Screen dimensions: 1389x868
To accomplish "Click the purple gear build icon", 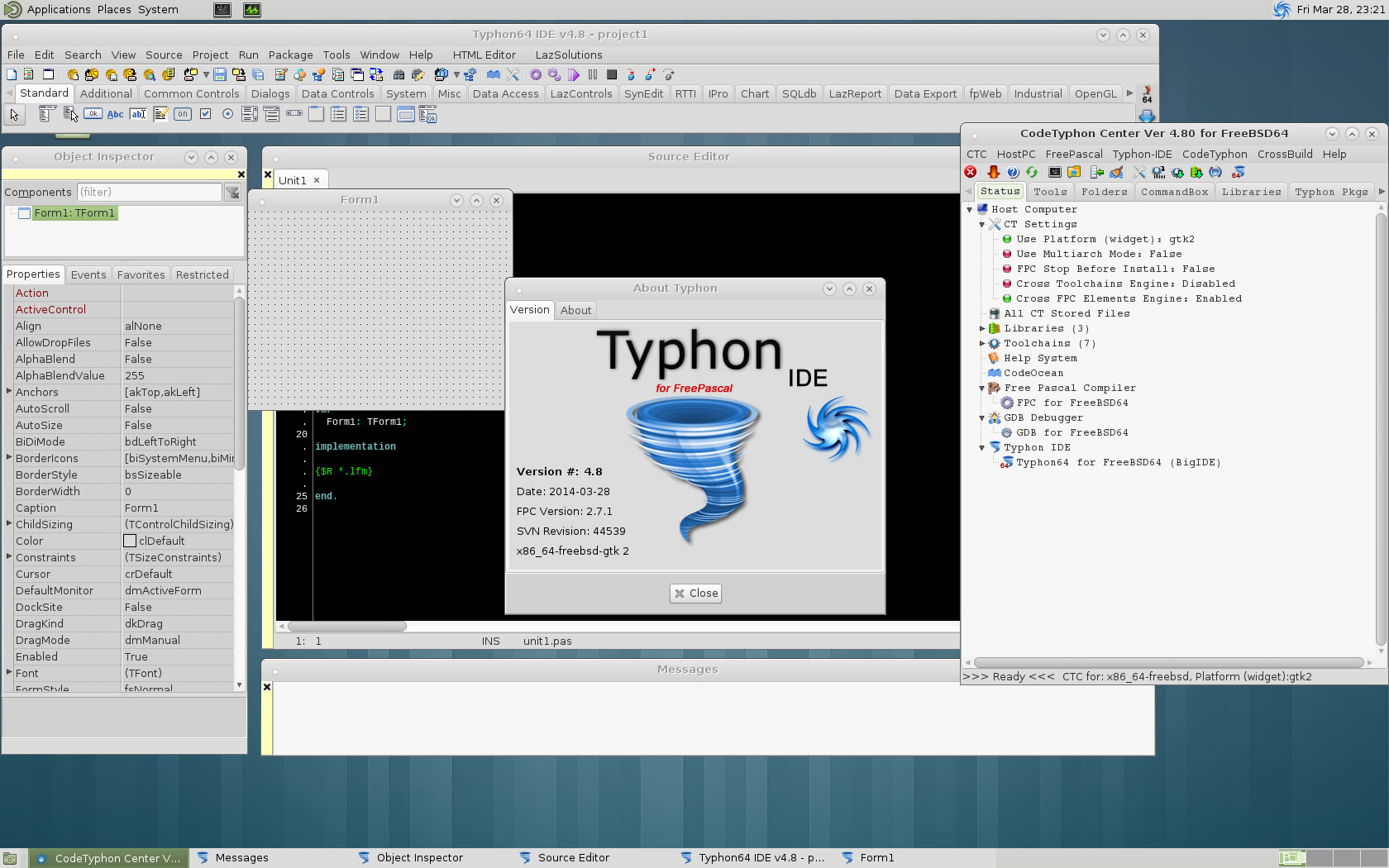I will coord(536,74).
